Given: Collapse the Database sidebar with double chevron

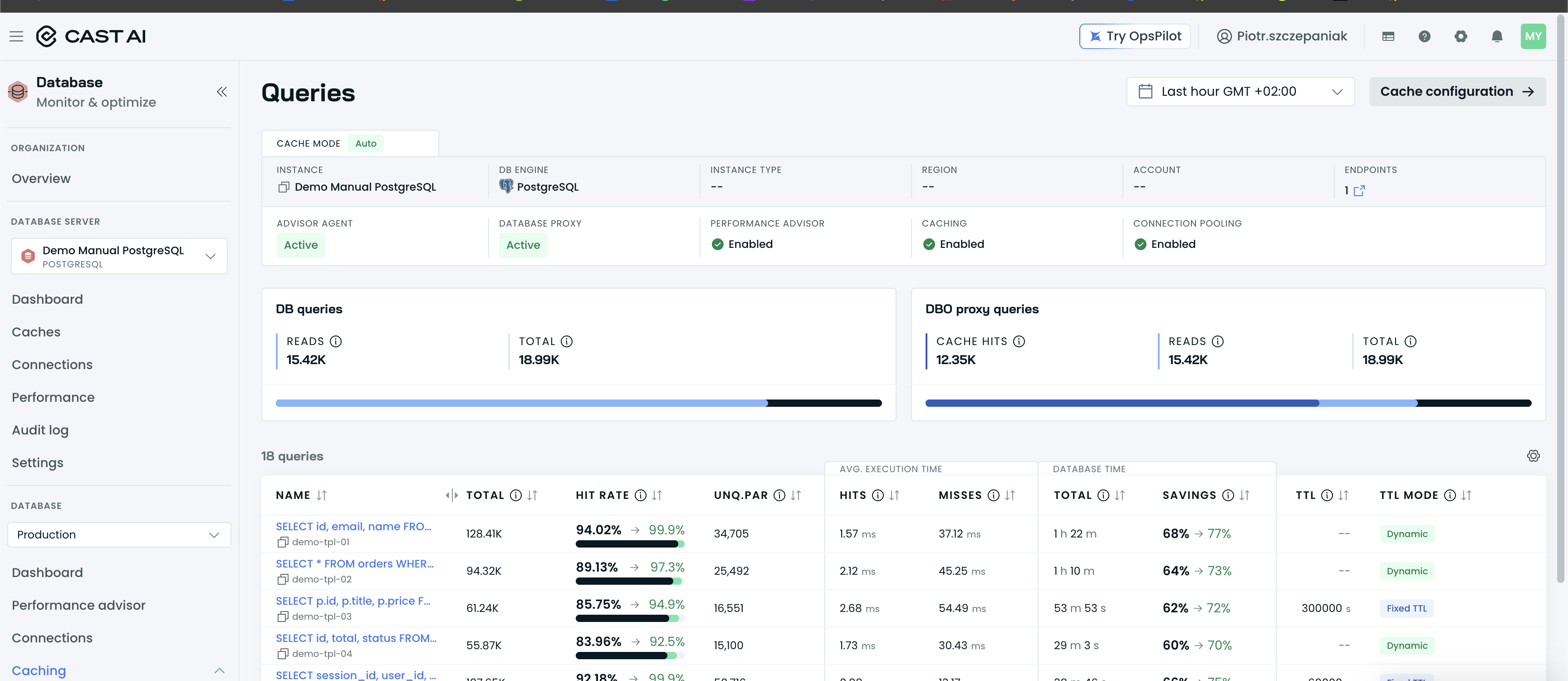Looking at the screenshot, I should click(221, 92).
